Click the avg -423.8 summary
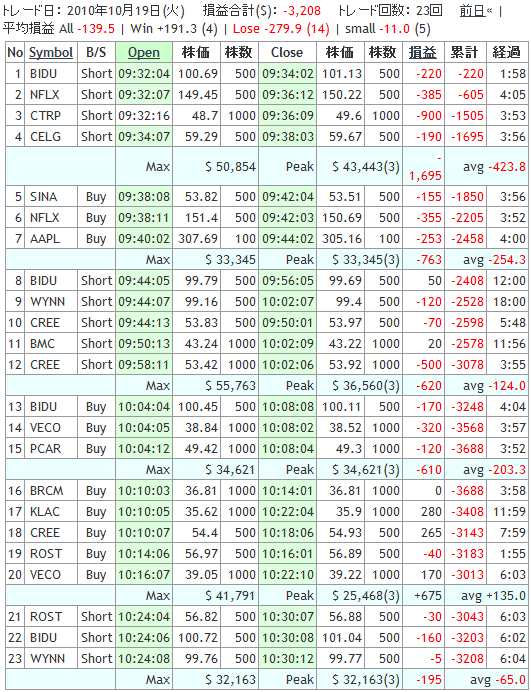The image size is (531, 692). [x=494, y=167]
